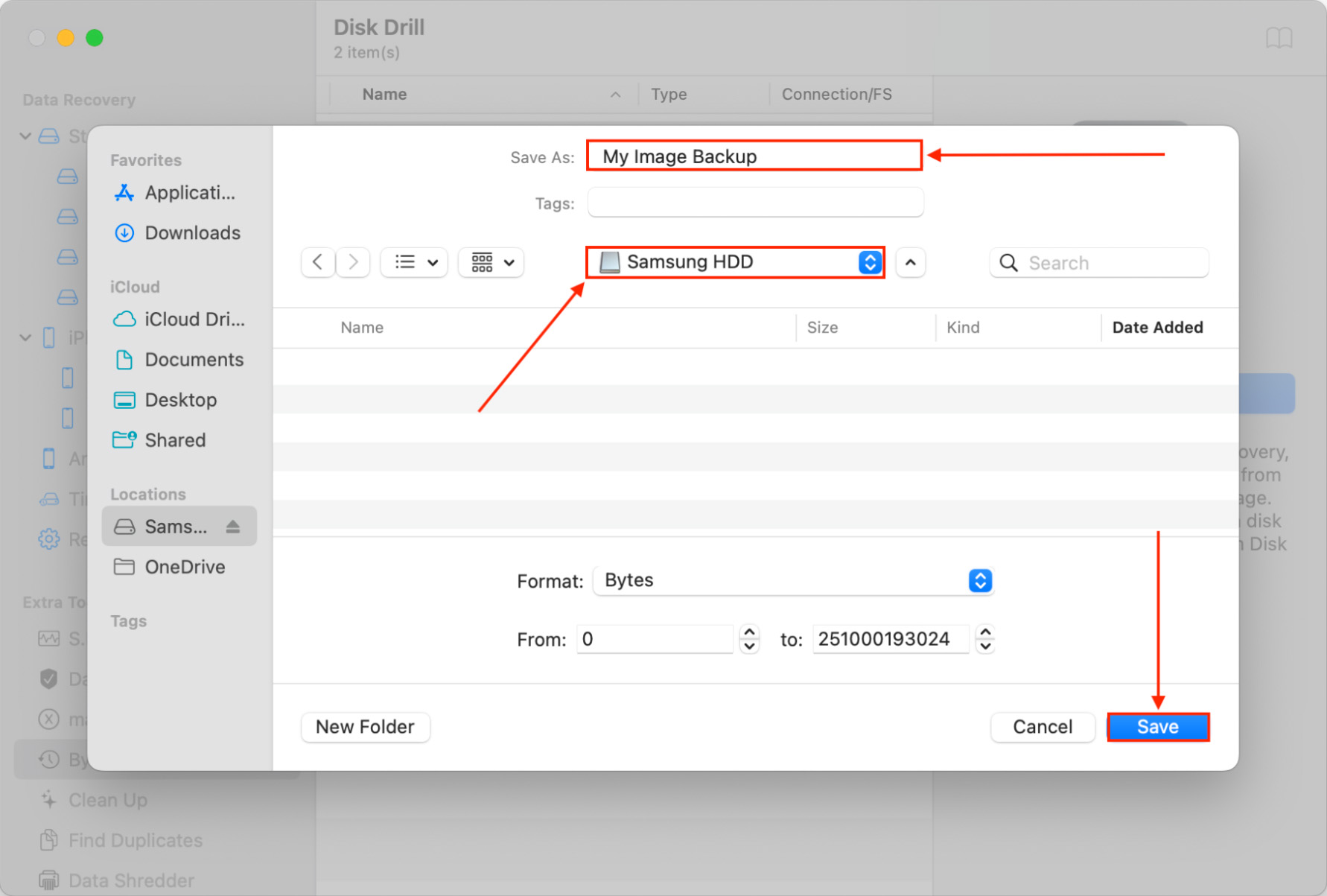The image size is (1327, 896).
Task: Open the Downloads folder in Favorites
Action: tap(192, 232)
